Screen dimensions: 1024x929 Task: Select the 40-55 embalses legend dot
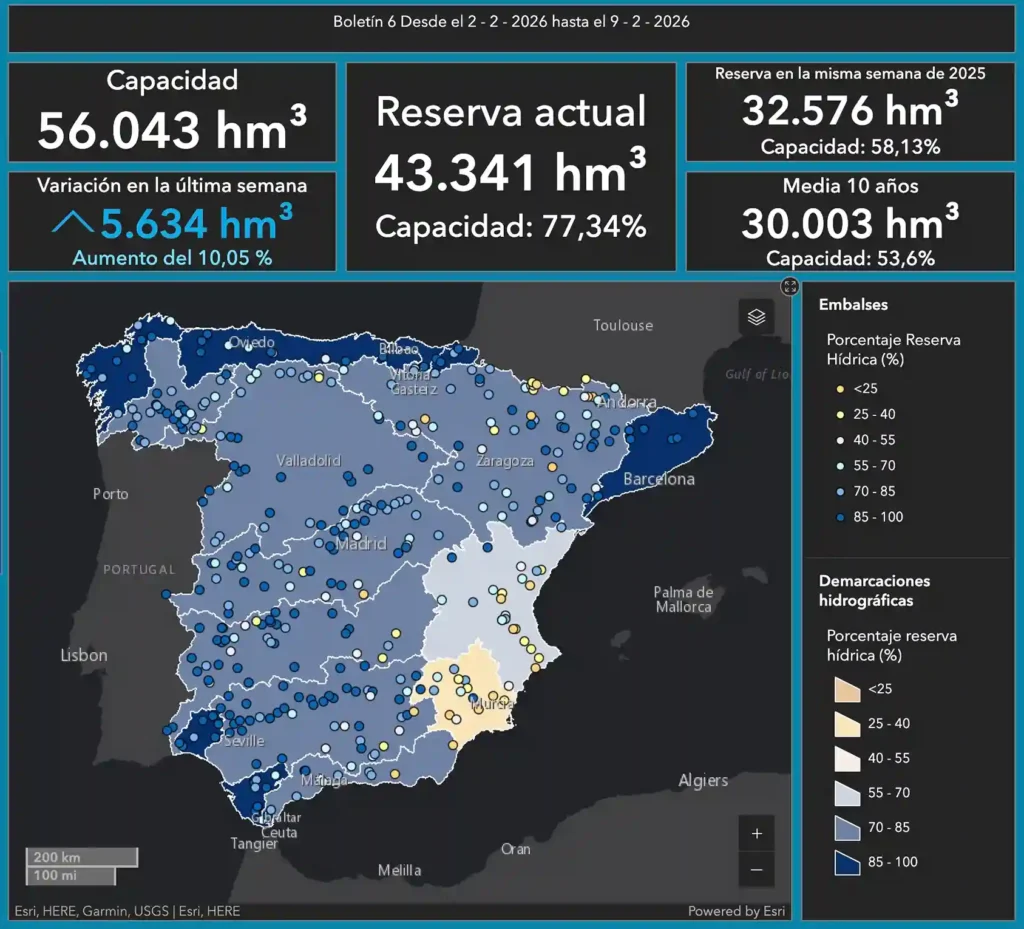(x=839, y=440)
